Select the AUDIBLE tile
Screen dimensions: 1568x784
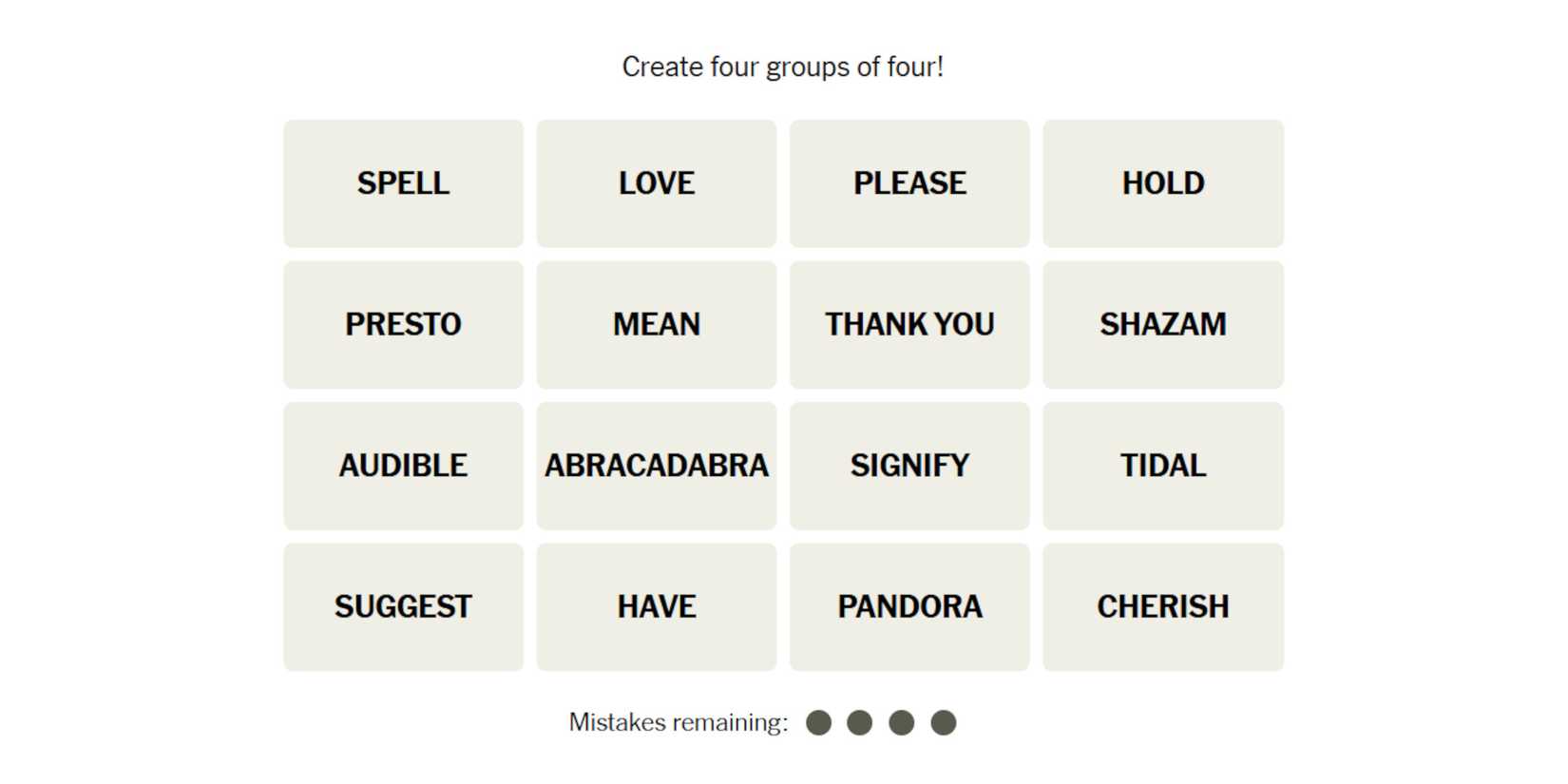(x=403, y=466)
